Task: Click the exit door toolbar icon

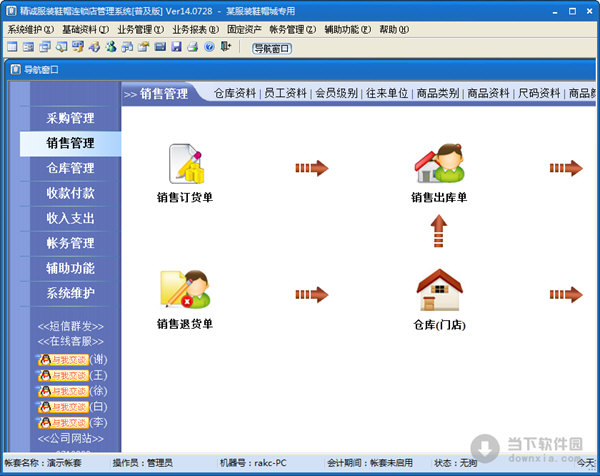Action: 226,47
